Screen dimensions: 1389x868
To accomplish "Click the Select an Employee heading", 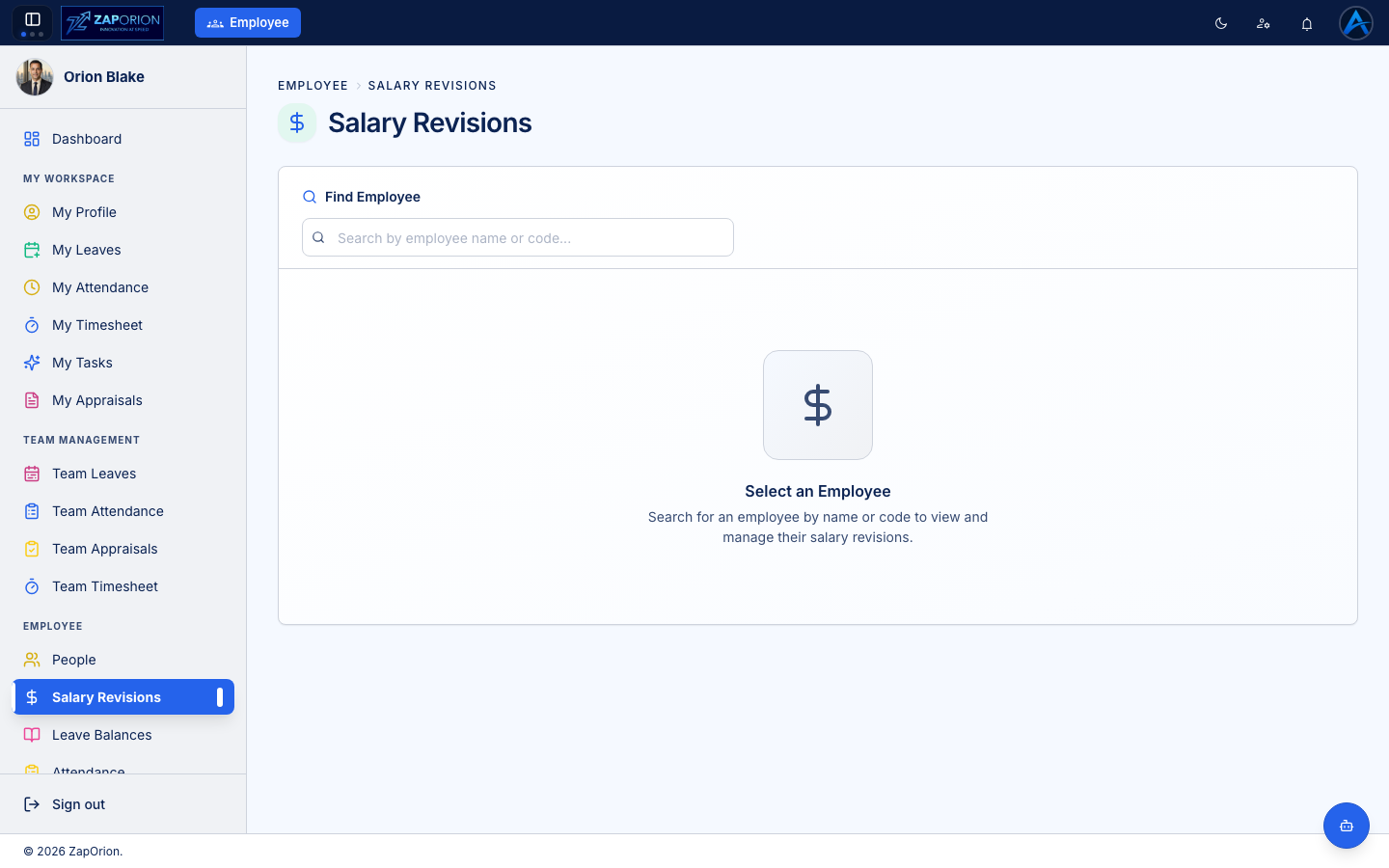I will coord(818,491).
